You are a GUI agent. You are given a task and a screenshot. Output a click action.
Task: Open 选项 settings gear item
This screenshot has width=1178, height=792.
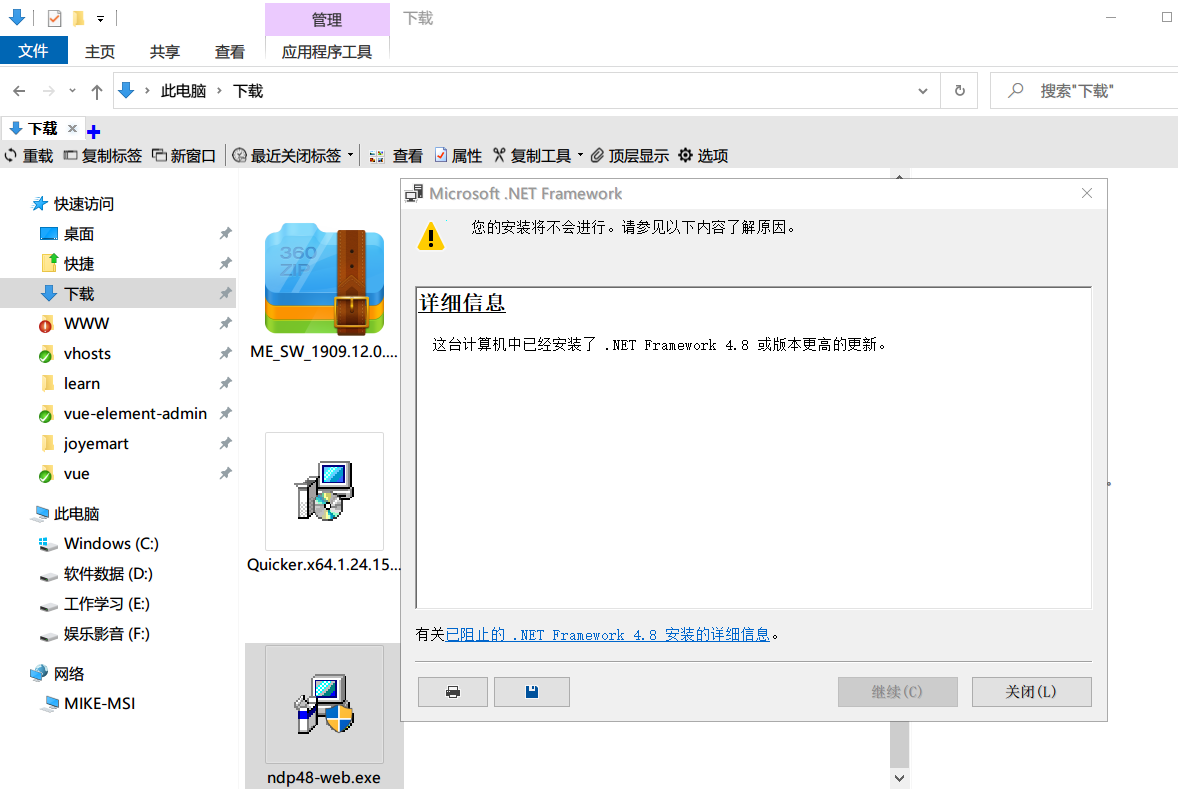(x=703, y=156)
